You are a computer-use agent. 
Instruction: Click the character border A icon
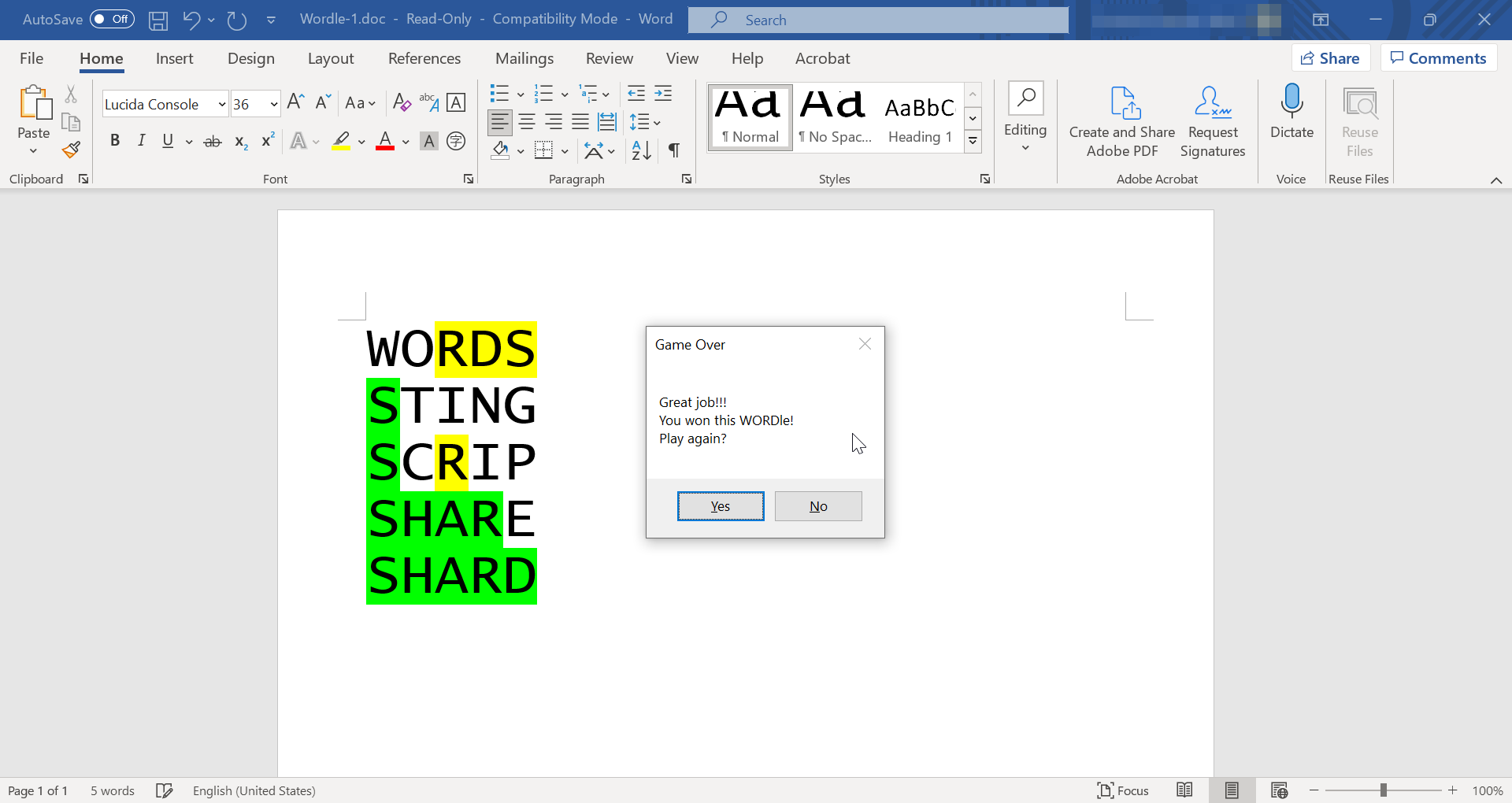[x=456, y=102]
